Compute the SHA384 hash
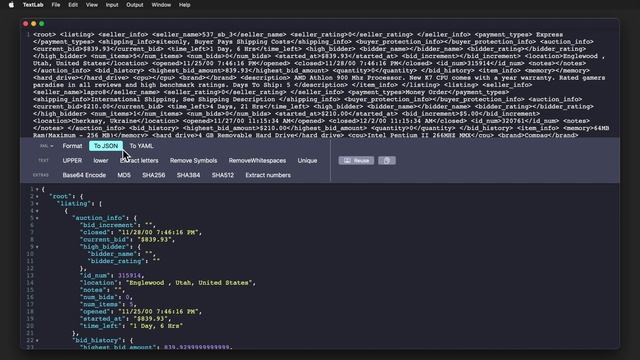Viewport: 640px width, 360px height. point(189,175)
